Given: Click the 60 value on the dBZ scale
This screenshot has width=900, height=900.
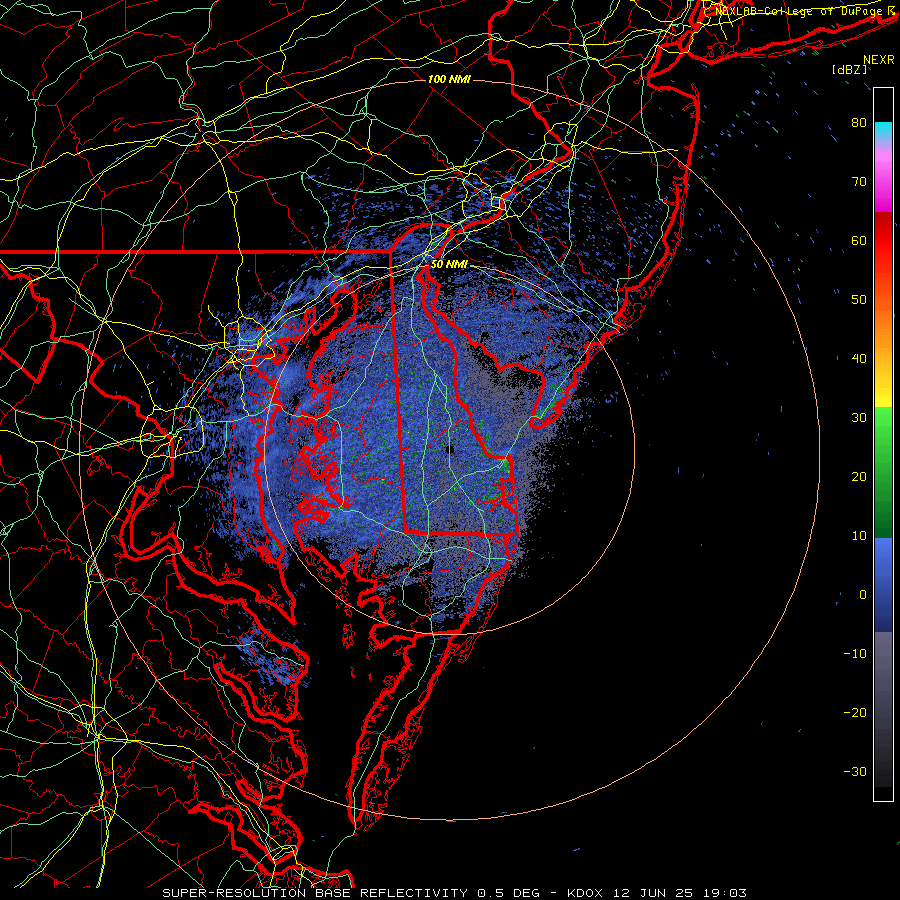Looking at the screenshot, I should [x=859, y=241].
